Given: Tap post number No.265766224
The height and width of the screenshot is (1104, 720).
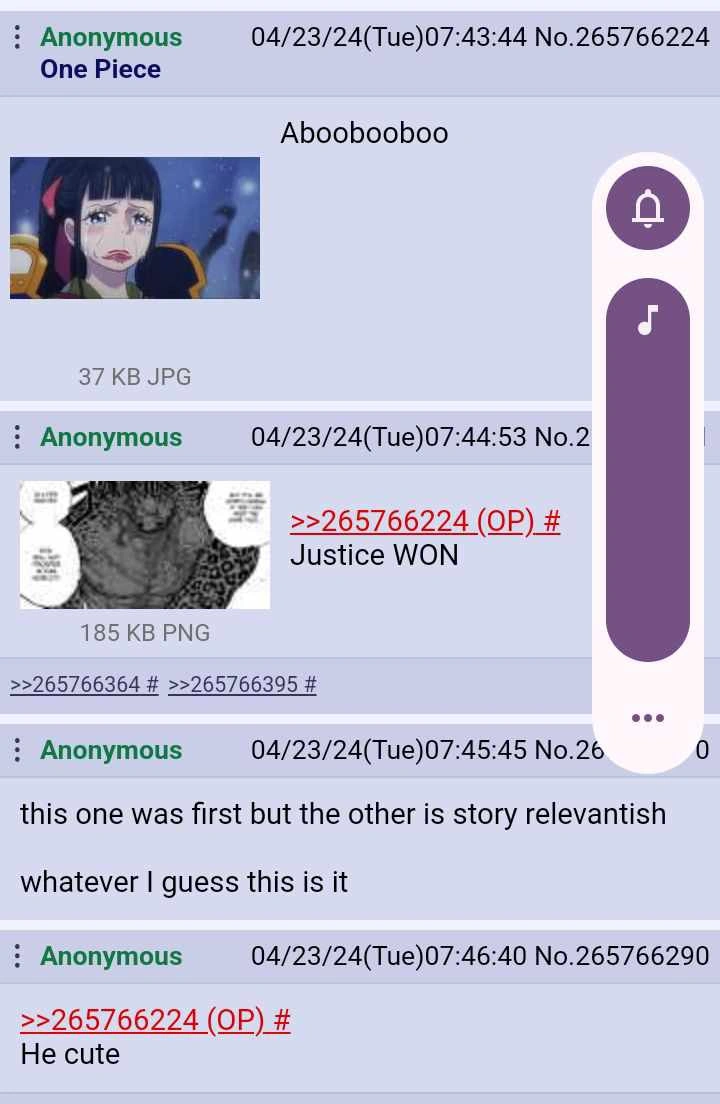Looking at the screenshot, I should tap(622, 37).
